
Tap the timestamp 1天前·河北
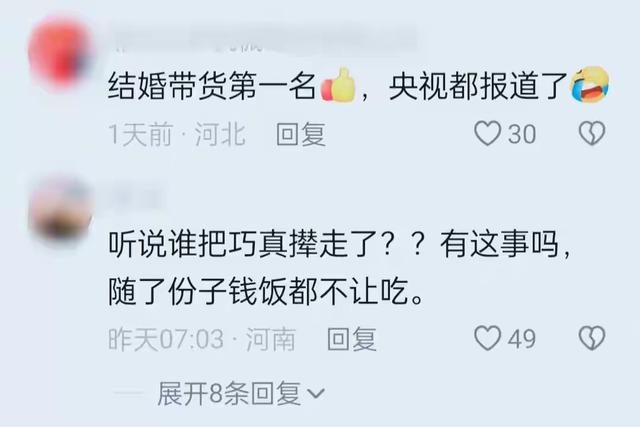pyautogui.click(x=177, y=134)
